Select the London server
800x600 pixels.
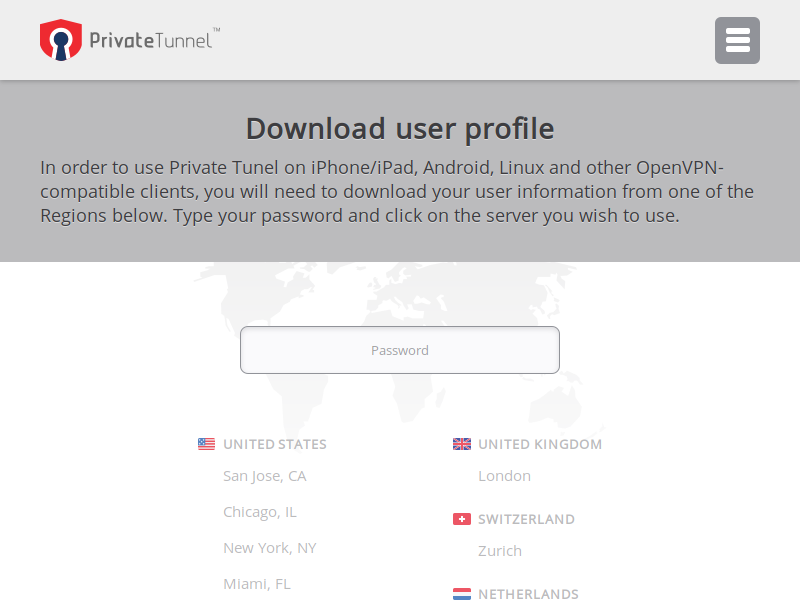pos(504,476)
